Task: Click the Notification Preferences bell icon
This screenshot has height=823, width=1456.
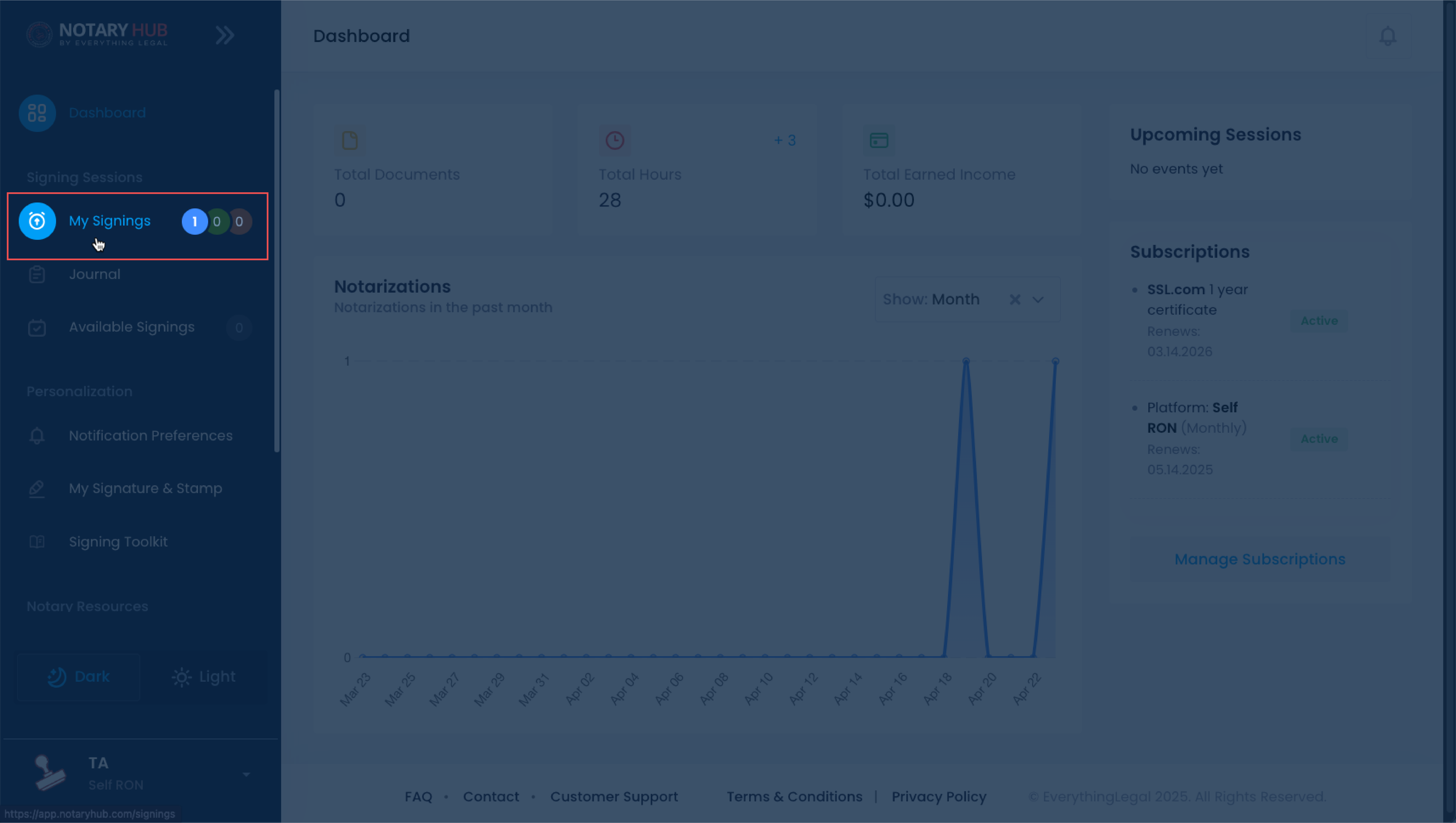Action: click(37, 436)
